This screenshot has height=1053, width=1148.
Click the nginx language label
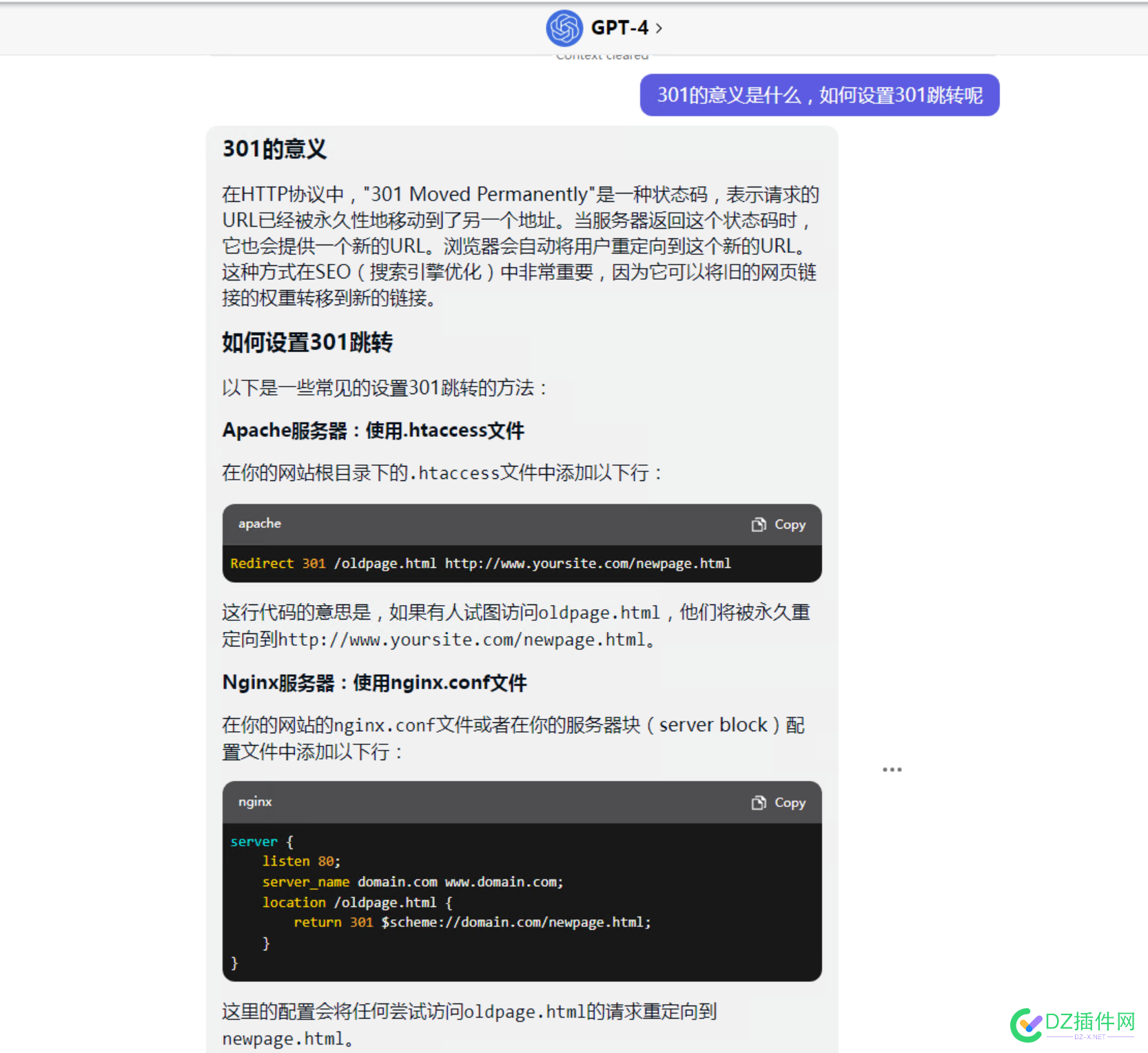[255, 801]
